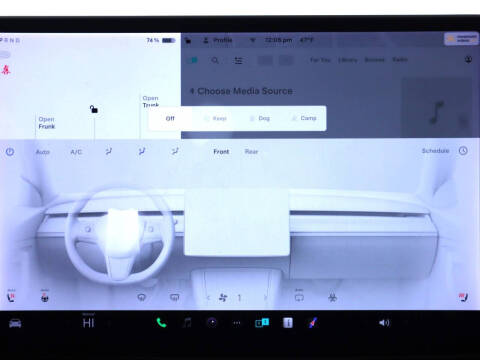Toggle the steering wheel heater icon
Viewport: 480px width, 360px height.
(x=45, y=296)
